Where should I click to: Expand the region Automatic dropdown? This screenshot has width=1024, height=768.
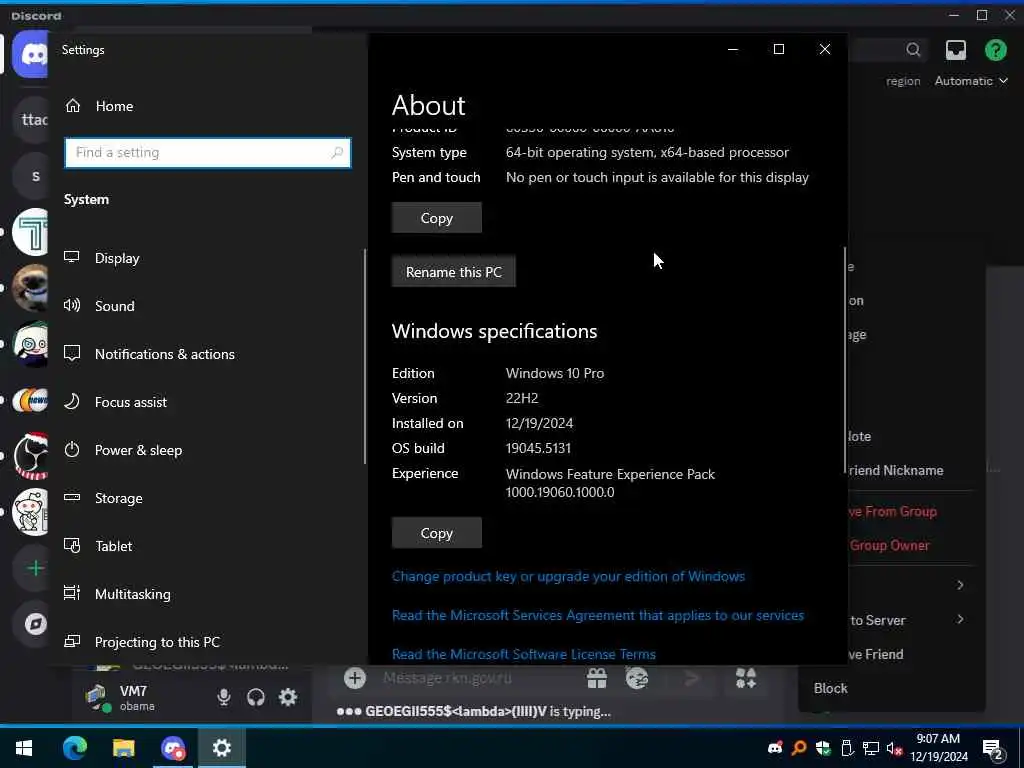tap(971, 81)
